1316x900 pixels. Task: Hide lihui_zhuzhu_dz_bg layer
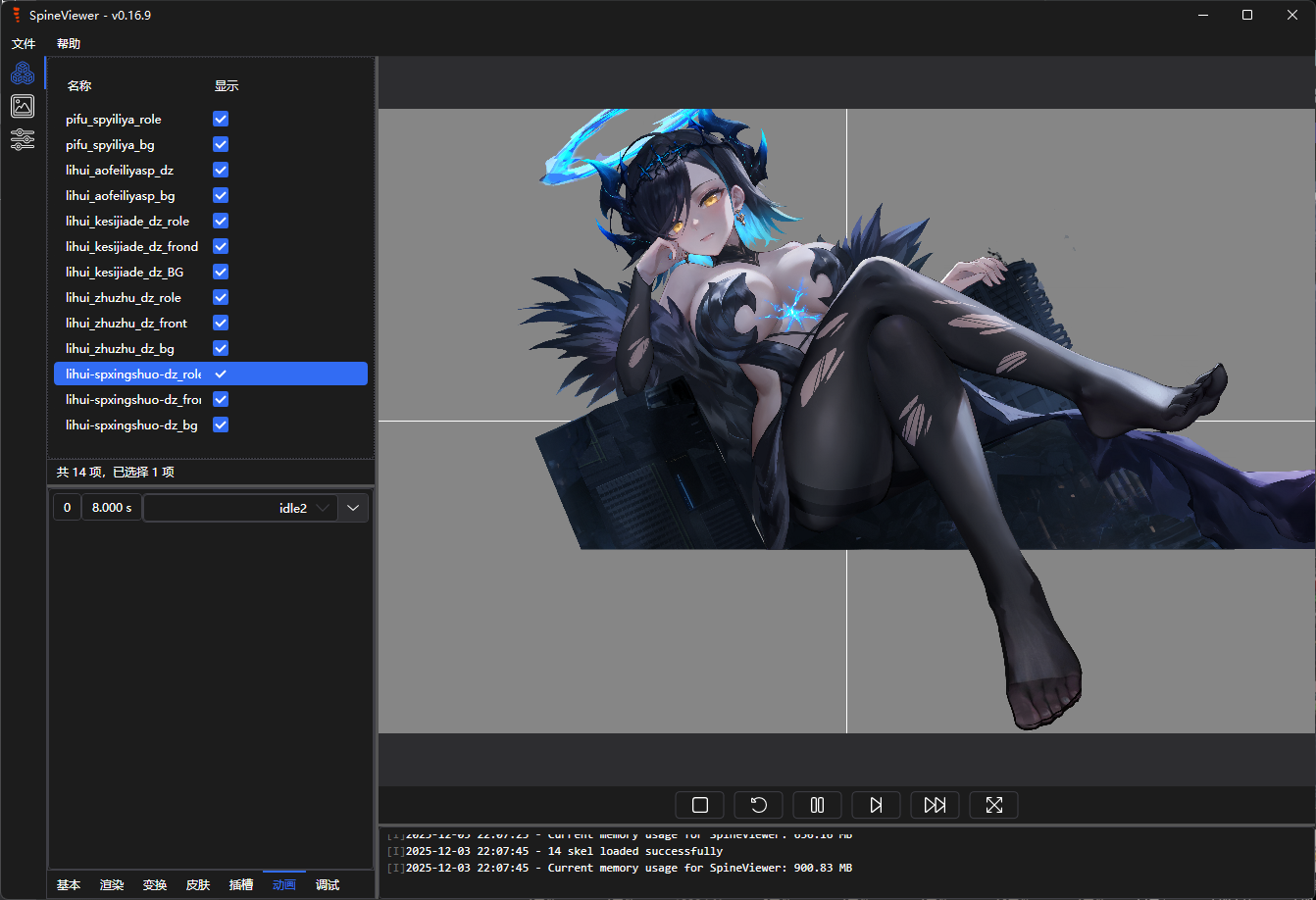pyautogui.click(x=221, y=348)
